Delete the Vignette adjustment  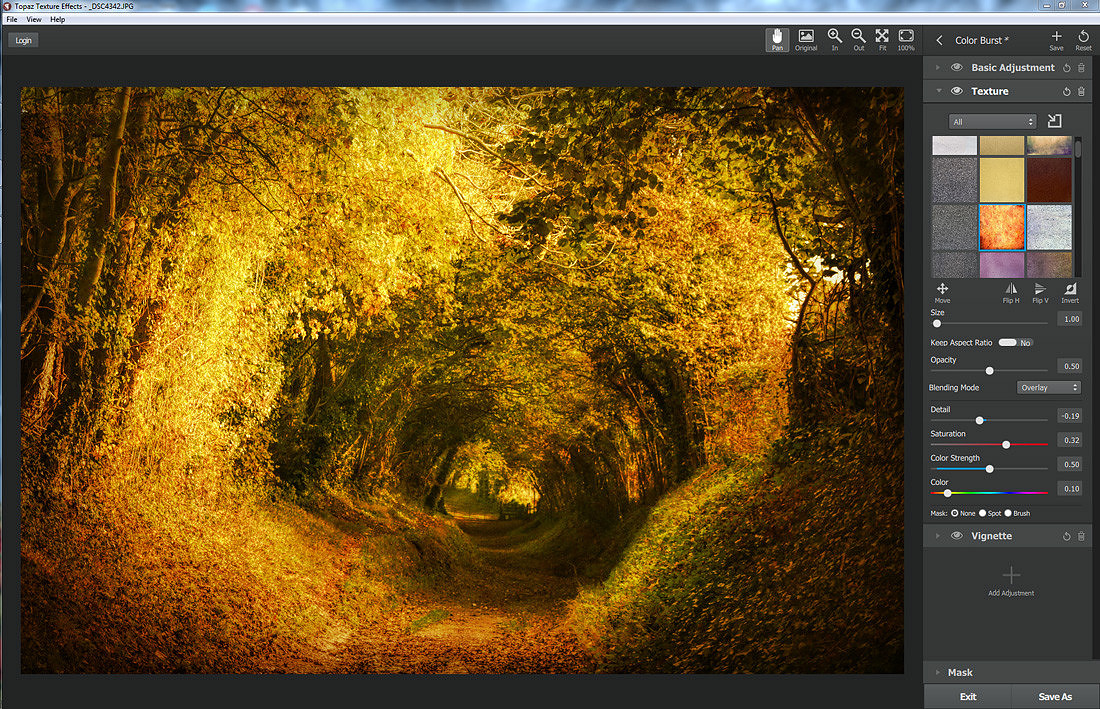click(1081, 536)
